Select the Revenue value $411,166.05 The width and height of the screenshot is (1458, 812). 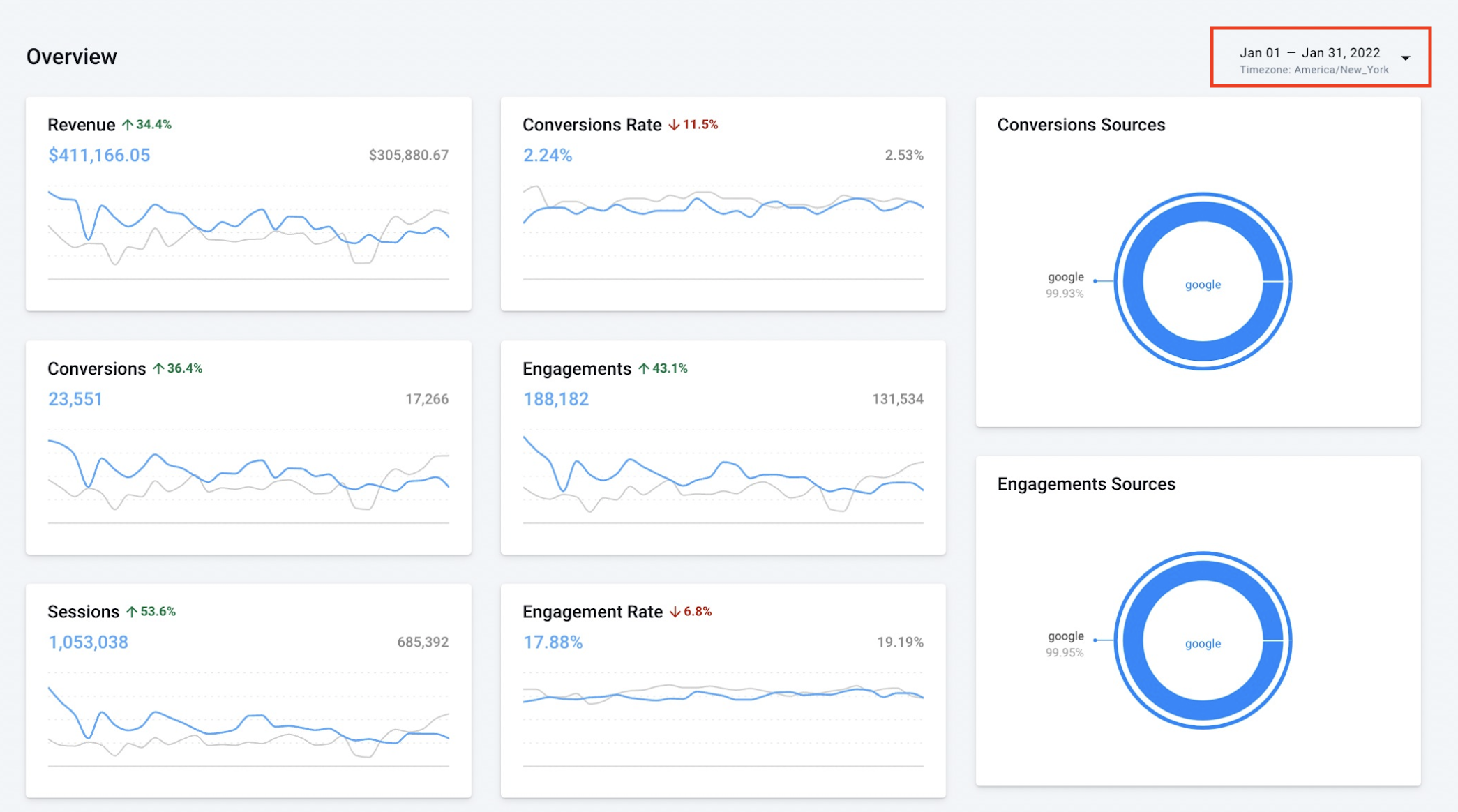[99, 155]
